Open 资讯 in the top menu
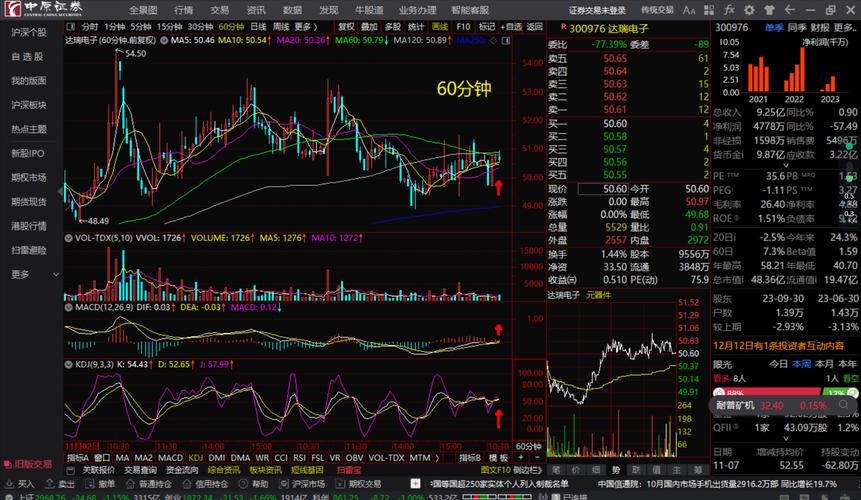The image size is (861, 500). click(x=256, y=10)
